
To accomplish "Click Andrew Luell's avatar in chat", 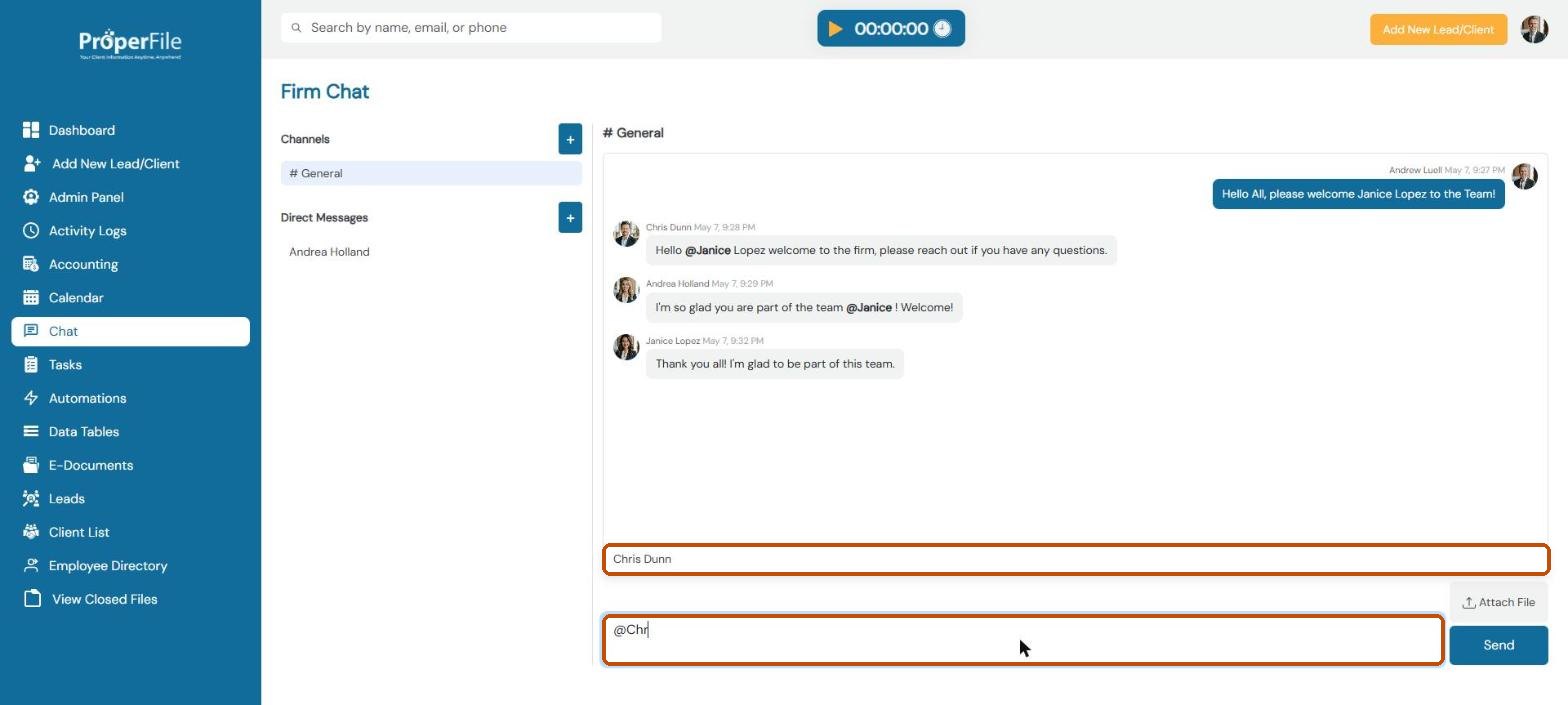I will 1524,176.
